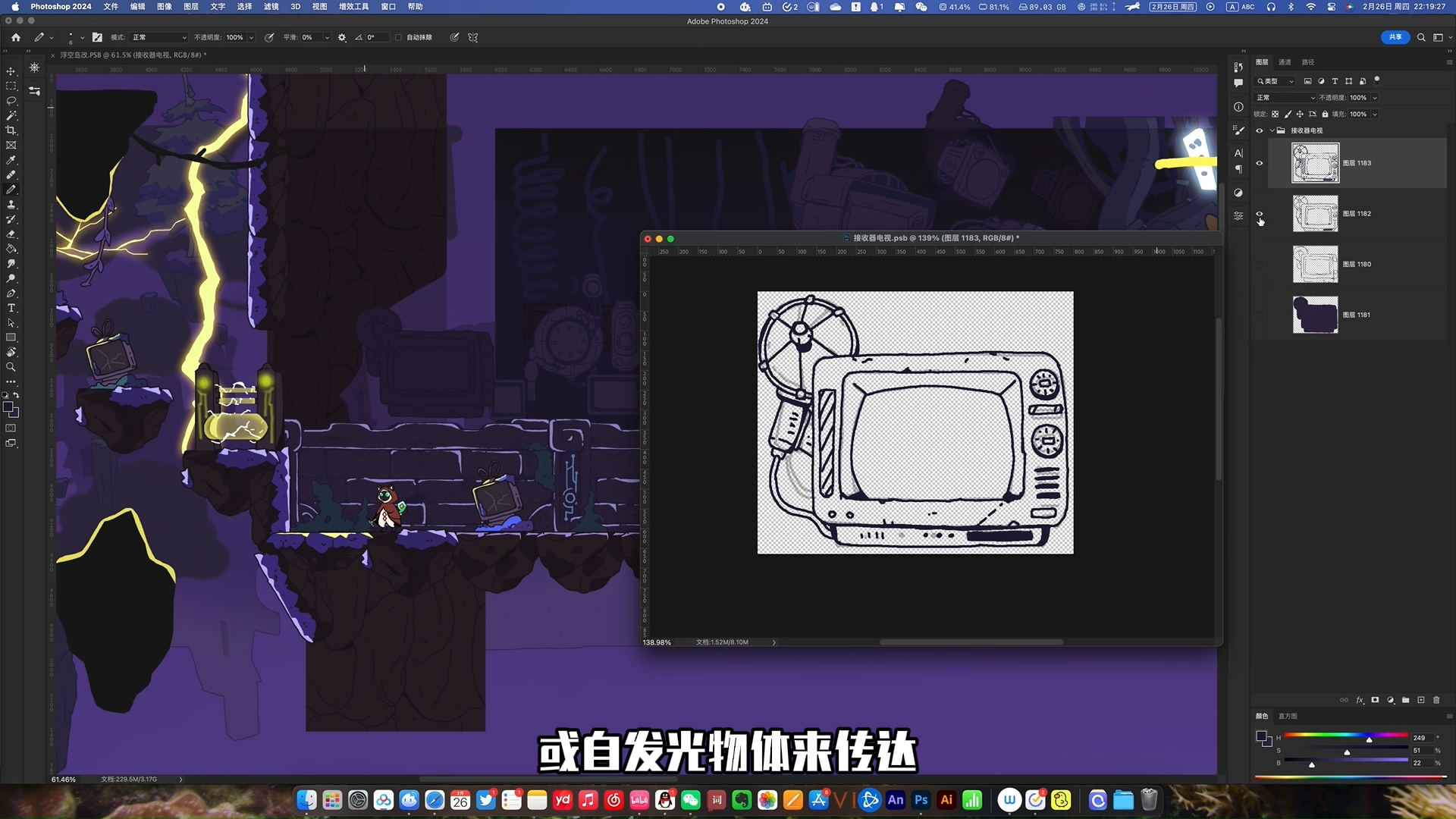Select the Rectangular Marquee tool
1456x819 pixels.
11,86
